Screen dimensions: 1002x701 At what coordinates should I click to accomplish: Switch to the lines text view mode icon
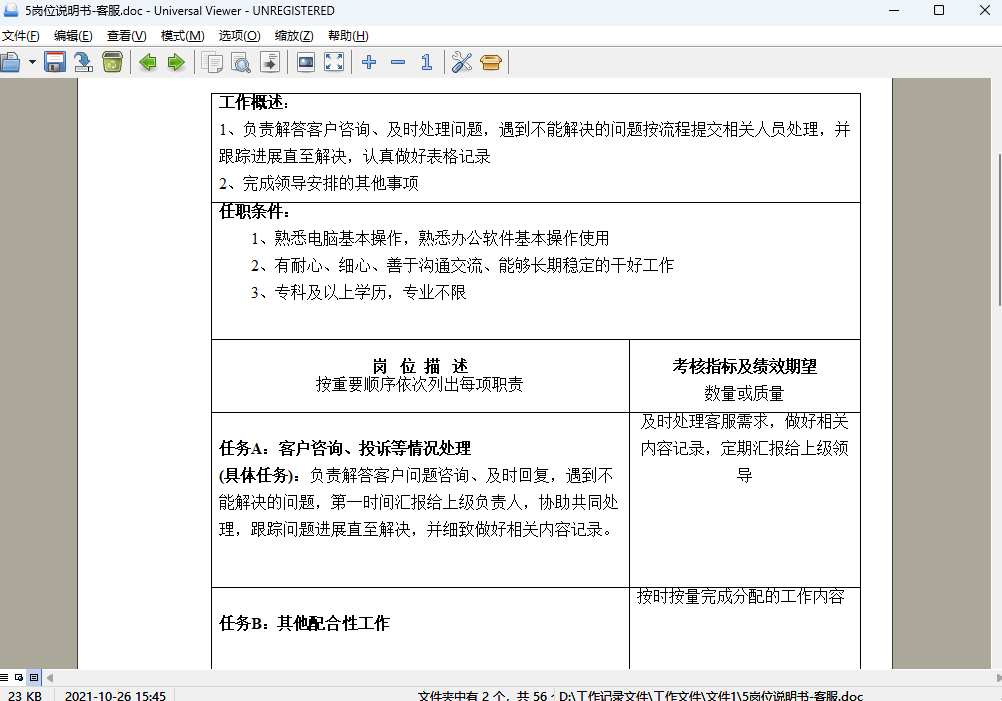tap(4, 677)
